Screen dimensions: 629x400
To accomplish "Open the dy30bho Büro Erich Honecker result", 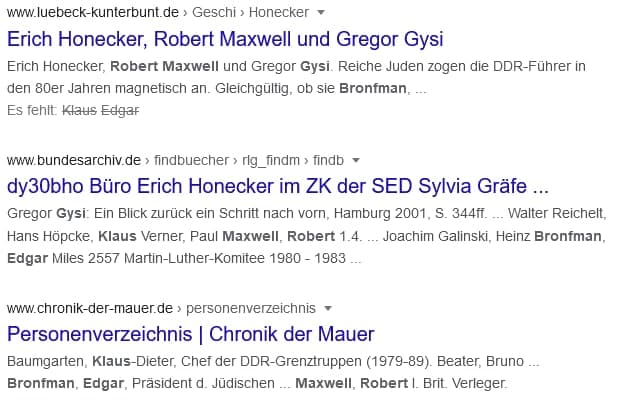I will (x=278, y=186).
